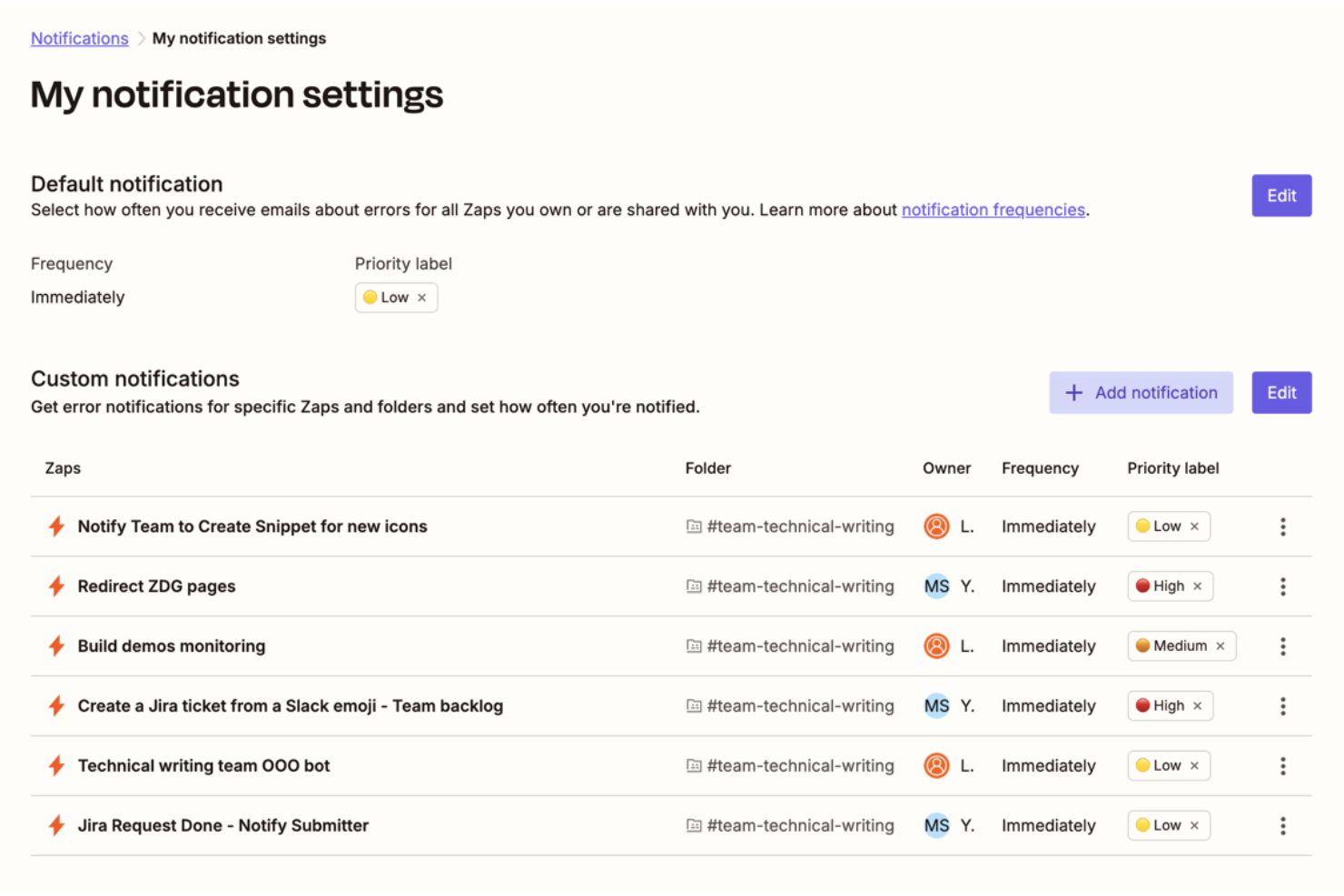Viewport: 1344px width, 896px height.
Task: Remove Low label from Jira Request Done row
Action: click(1194, 826)
